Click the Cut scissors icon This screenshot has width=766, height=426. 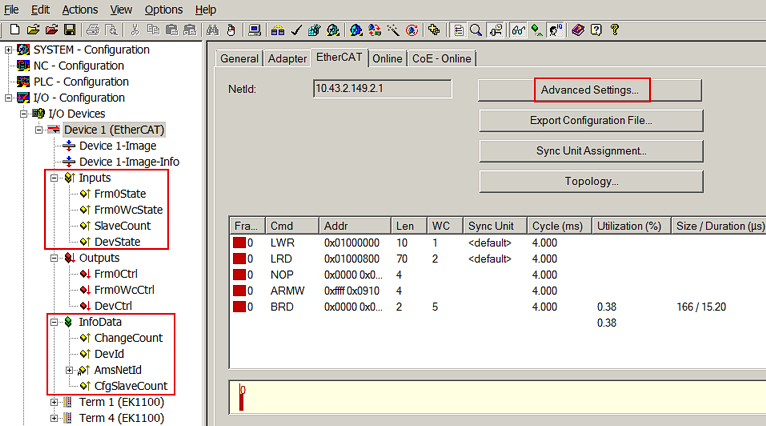click(x=134, y=30)
